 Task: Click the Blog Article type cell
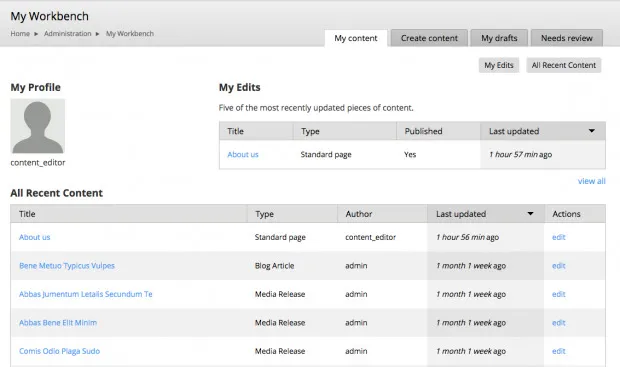point(274,266)
